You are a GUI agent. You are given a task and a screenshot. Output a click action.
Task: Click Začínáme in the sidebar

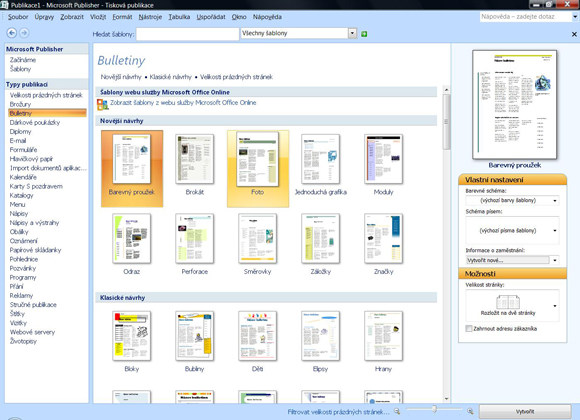[x=23, y=60]
